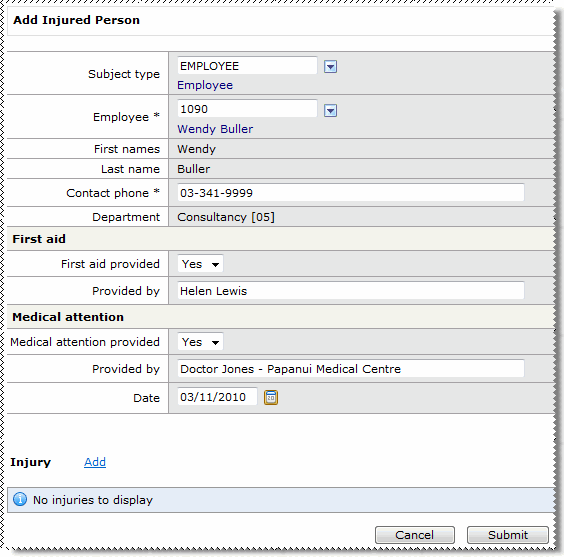Click the Cancel button
Screen dimensions: 564x557
(414, 535)
